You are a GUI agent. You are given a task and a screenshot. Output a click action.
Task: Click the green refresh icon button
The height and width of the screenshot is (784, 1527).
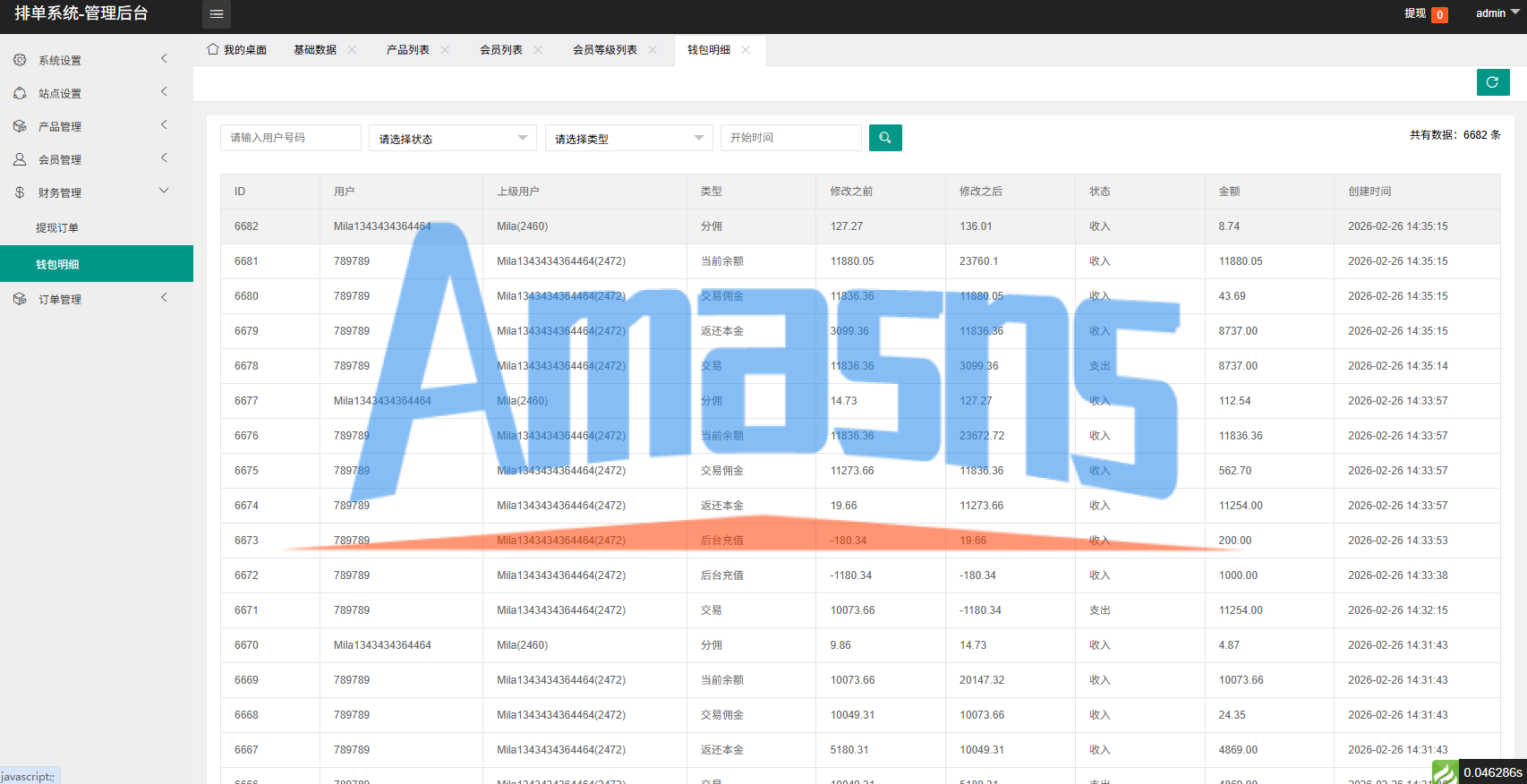click(x=1493, y=82)
